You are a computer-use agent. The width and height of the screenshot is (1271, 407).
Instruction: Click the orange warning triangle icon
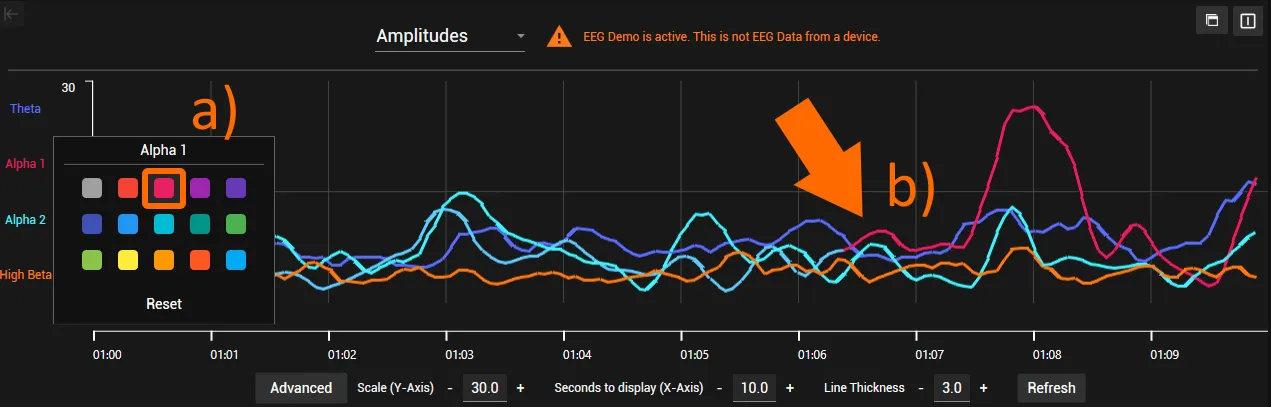pyautogui.click(x=559, y=37)
